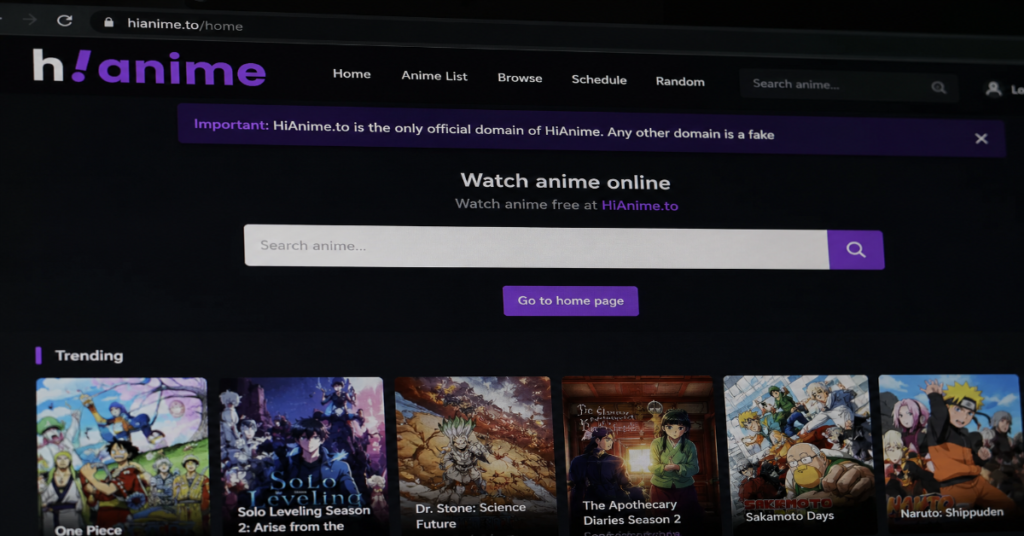Open the Home menu item
The image size is (1024, 536).
(351, 74)
